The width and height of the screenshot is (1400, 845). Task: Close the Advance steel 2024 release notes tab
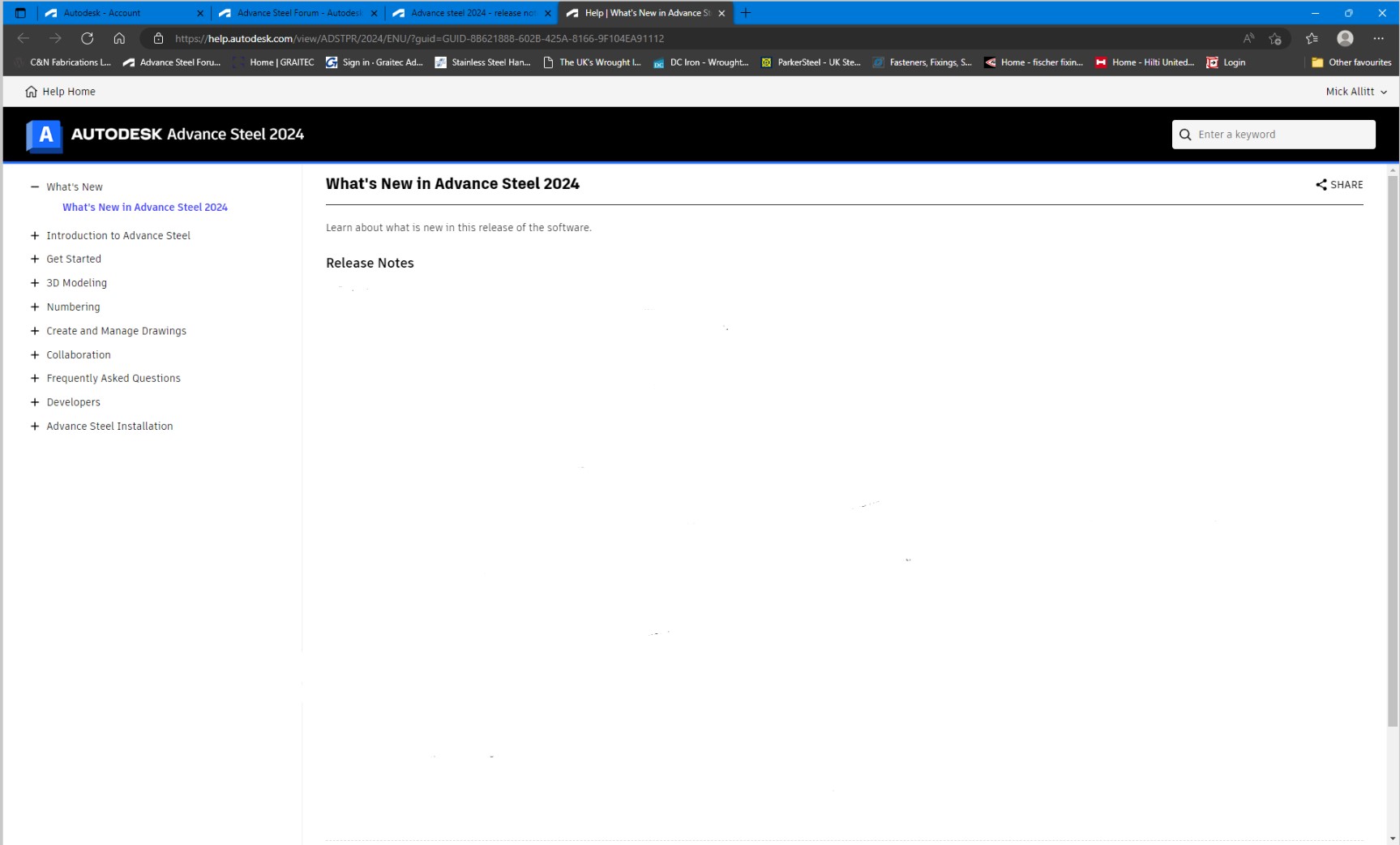(548, 13)
